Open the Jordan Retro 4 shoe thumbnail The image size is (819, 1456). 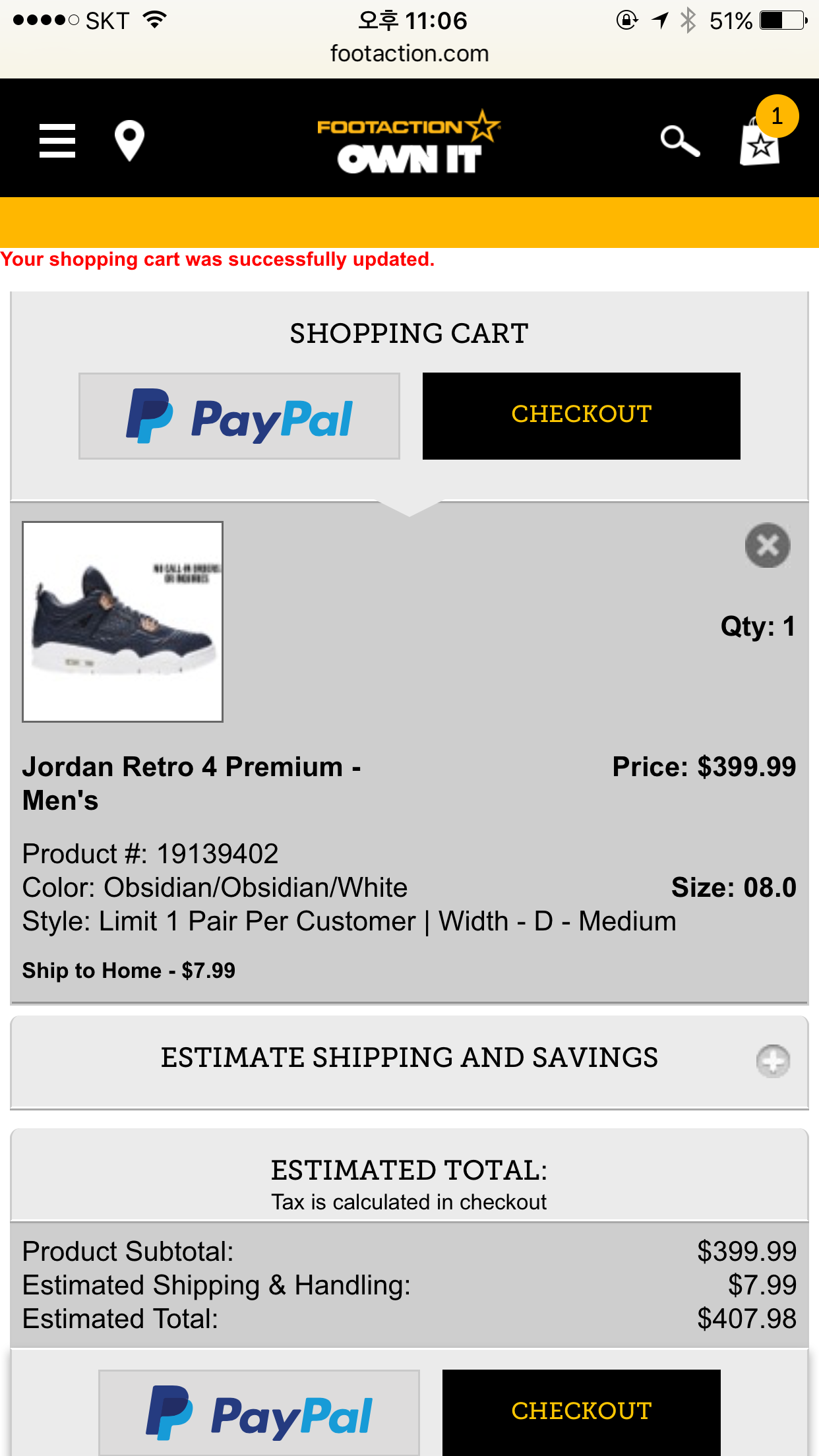123,622
